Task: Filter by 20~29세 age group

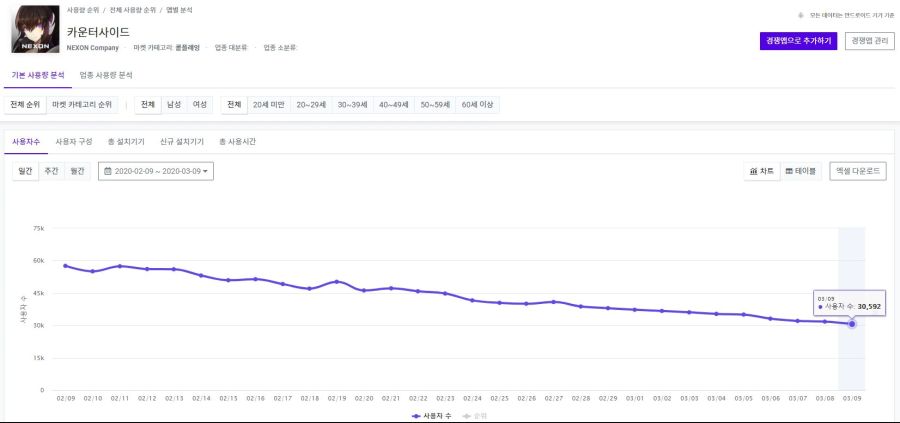Action: (311, 105)
